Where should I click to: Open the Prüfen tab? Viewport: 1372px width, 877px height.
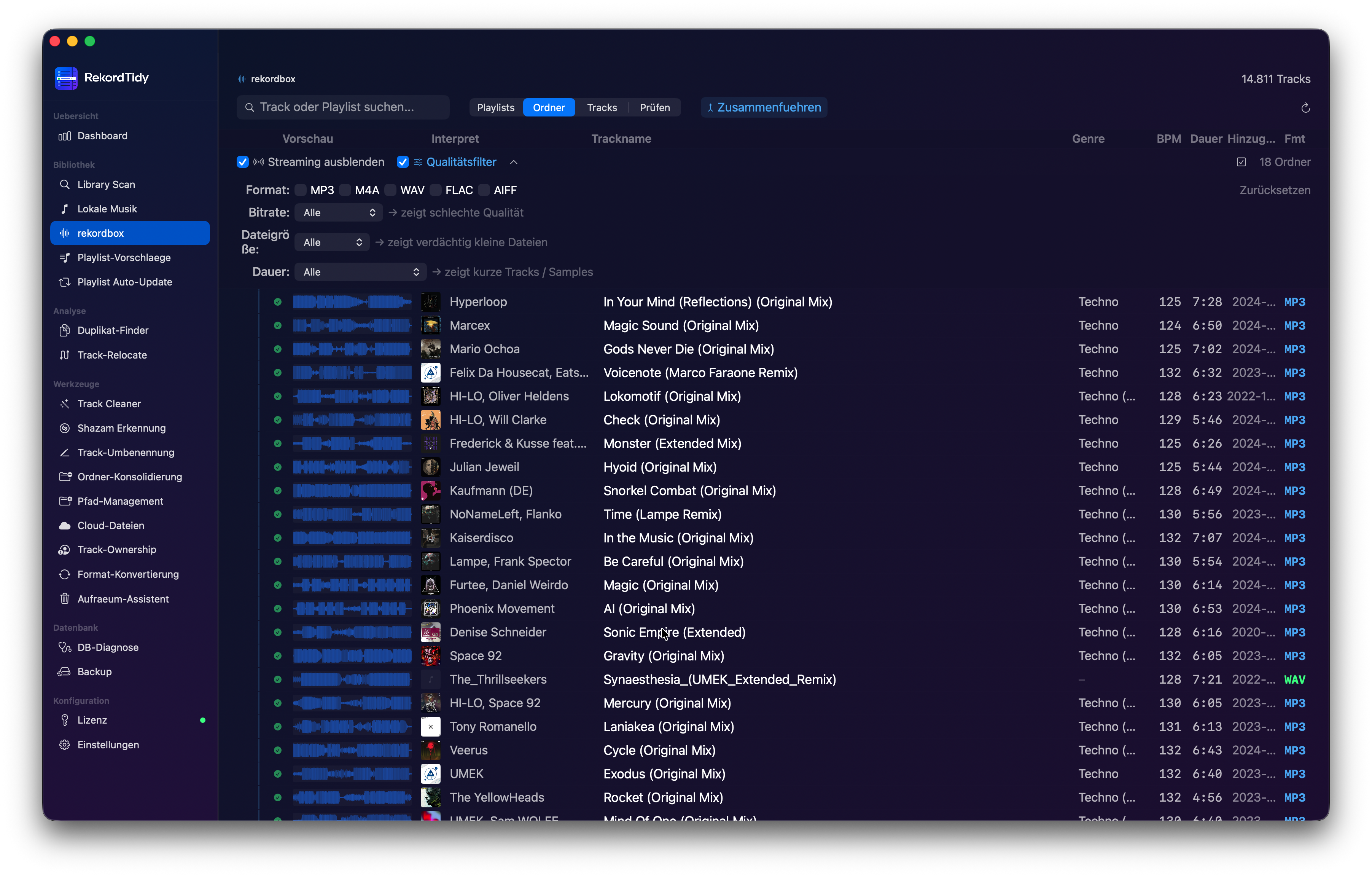click(x=655, y=108)
